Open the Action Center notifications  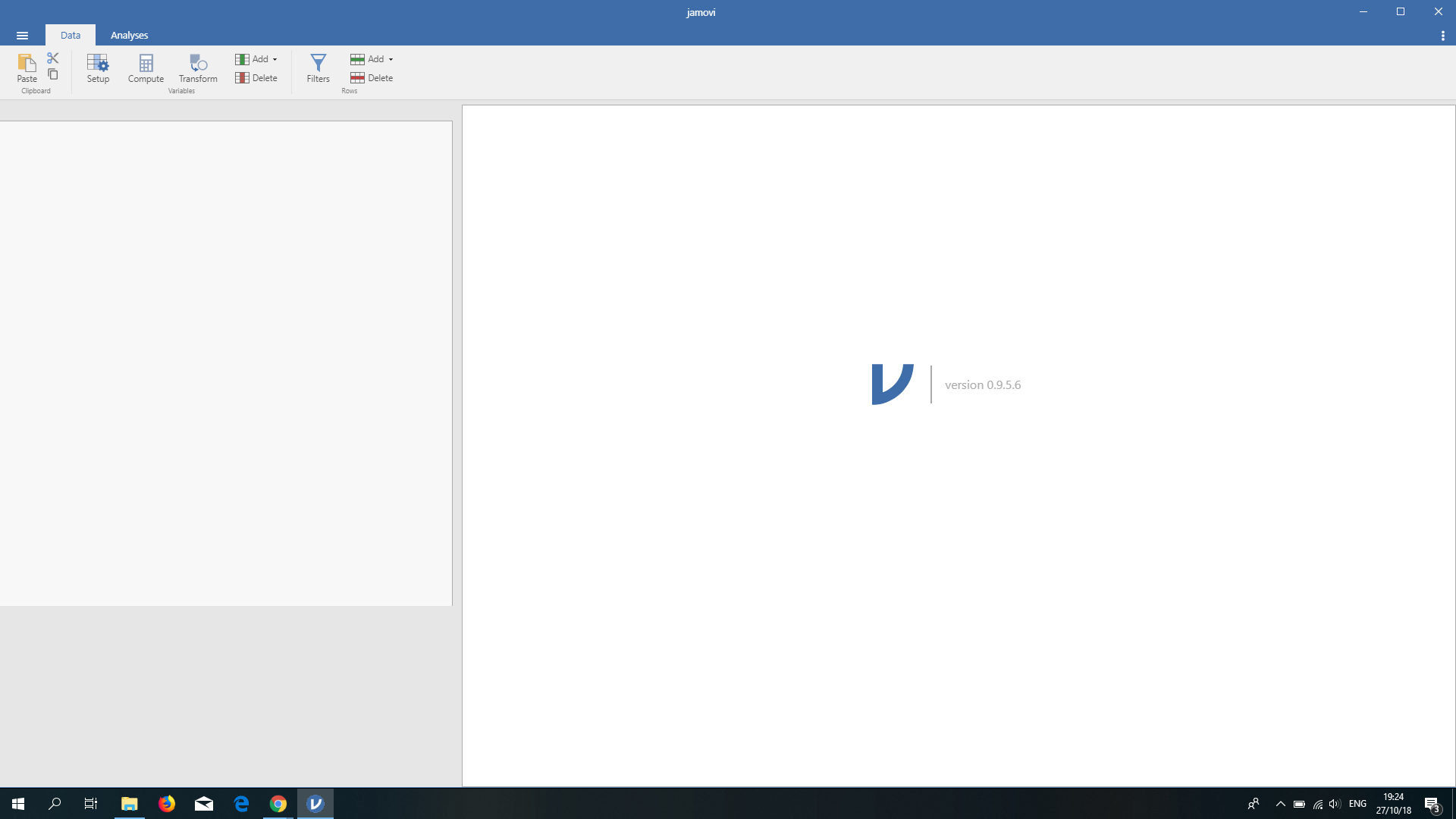click(x=1432, y=804)
